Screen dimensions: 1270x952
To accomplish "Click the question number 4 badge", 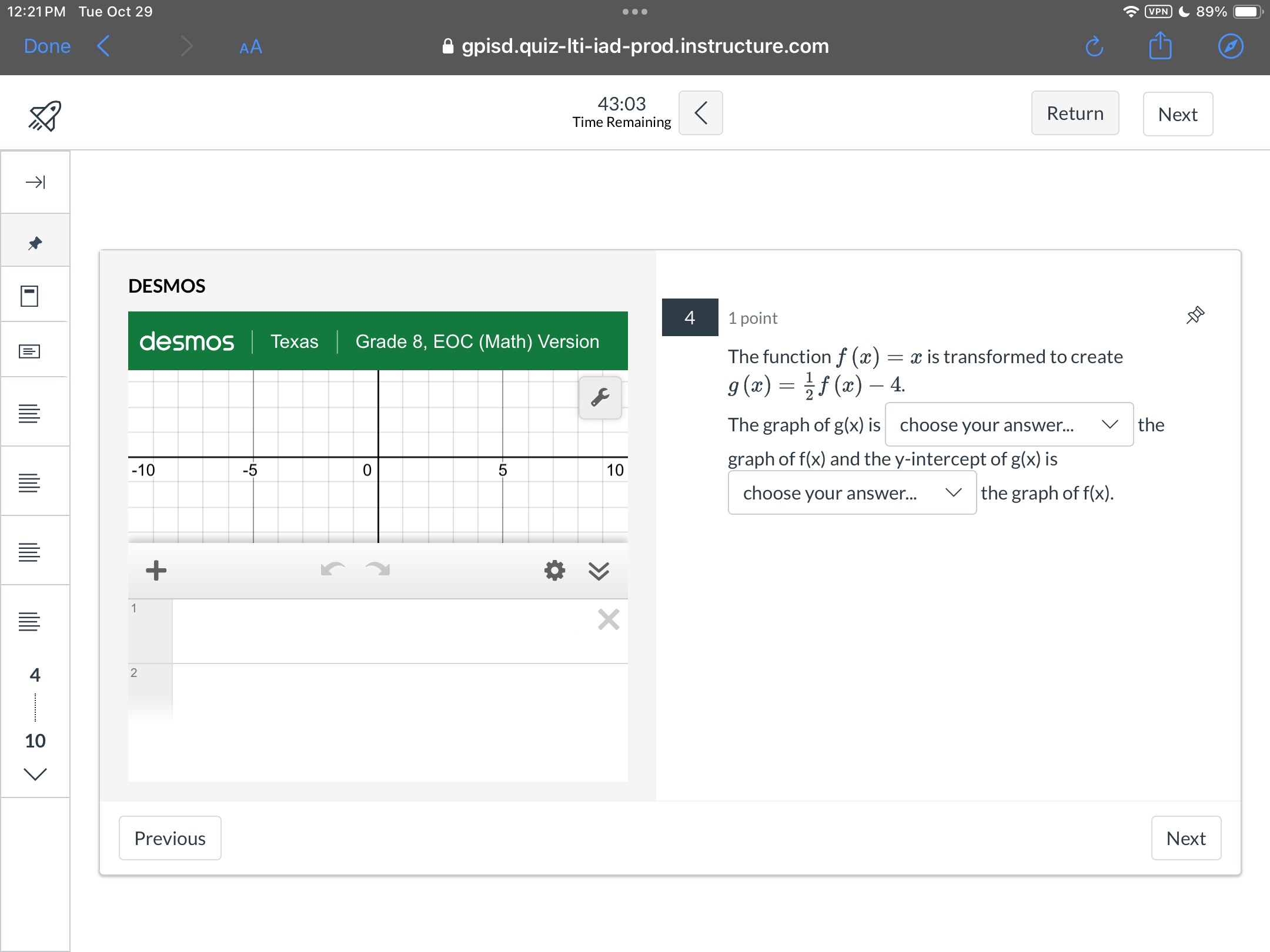I will 690,317.
